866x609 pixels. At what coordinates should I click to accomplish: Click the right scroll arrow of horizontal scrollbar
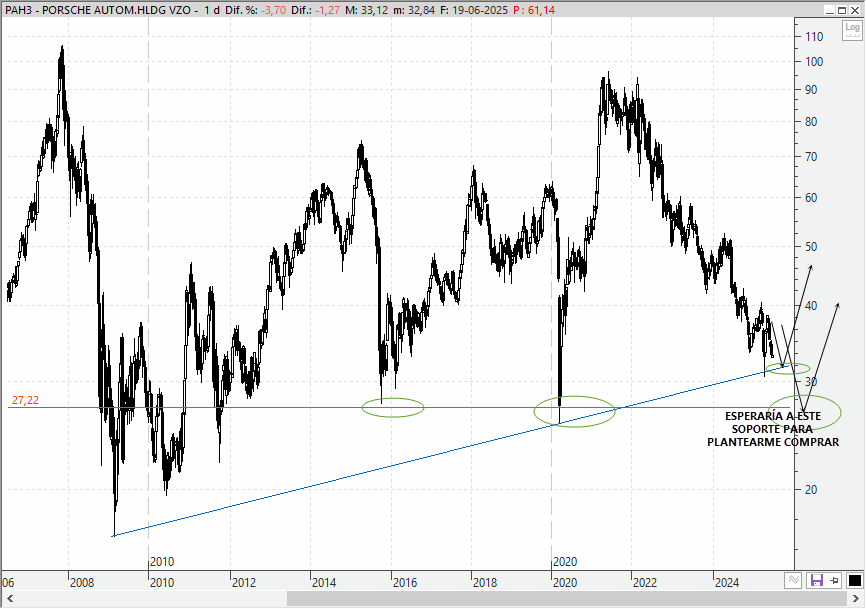[856, 599]
